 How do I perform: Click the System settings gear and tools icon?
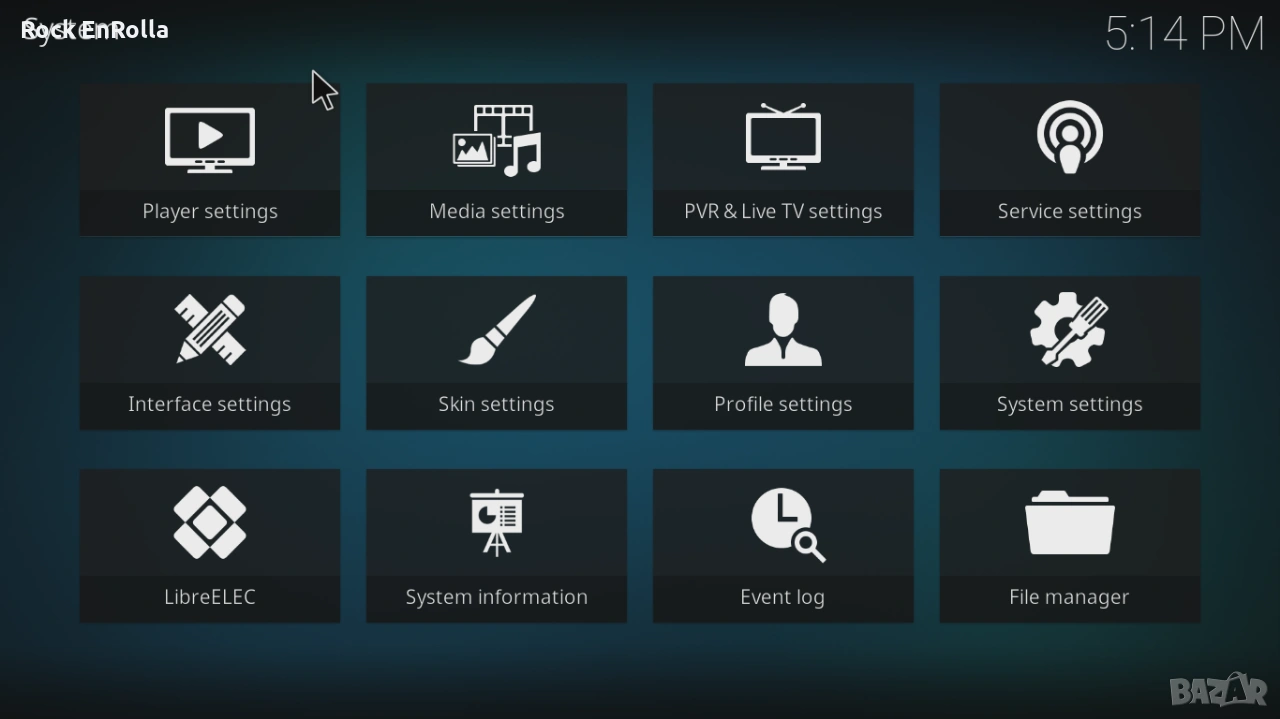coord(1069,330)
